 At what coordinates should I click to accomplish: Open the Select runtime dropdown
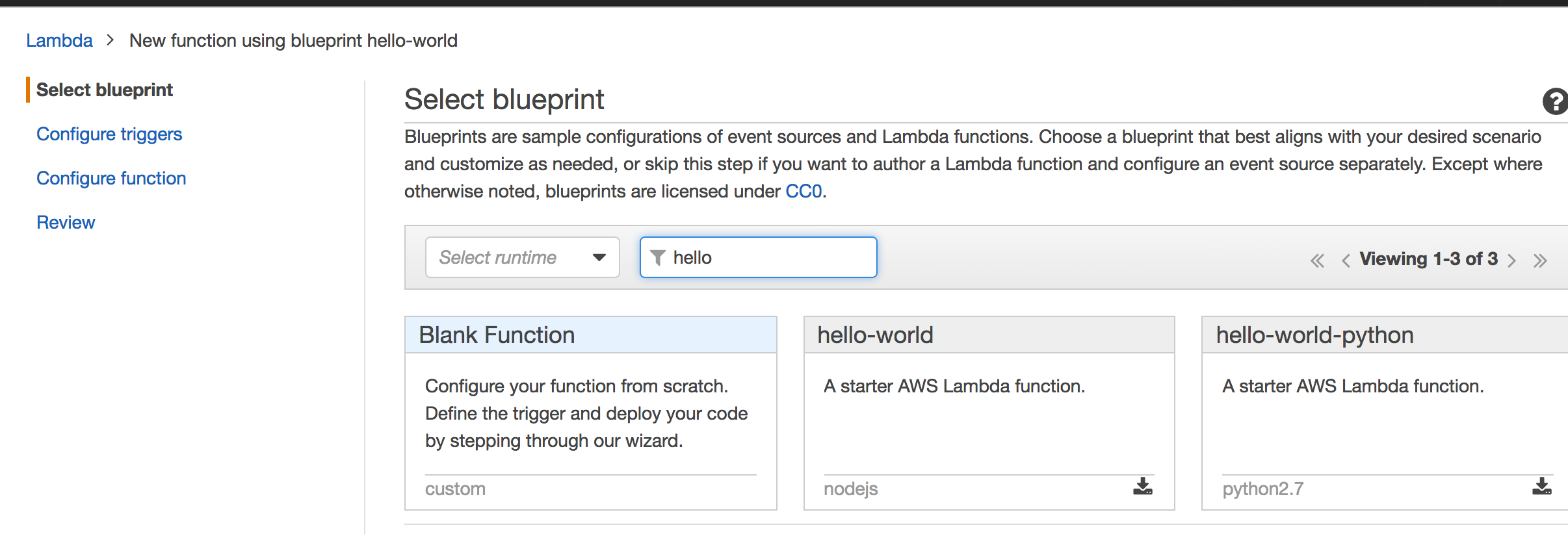click(x=523, y=257)
